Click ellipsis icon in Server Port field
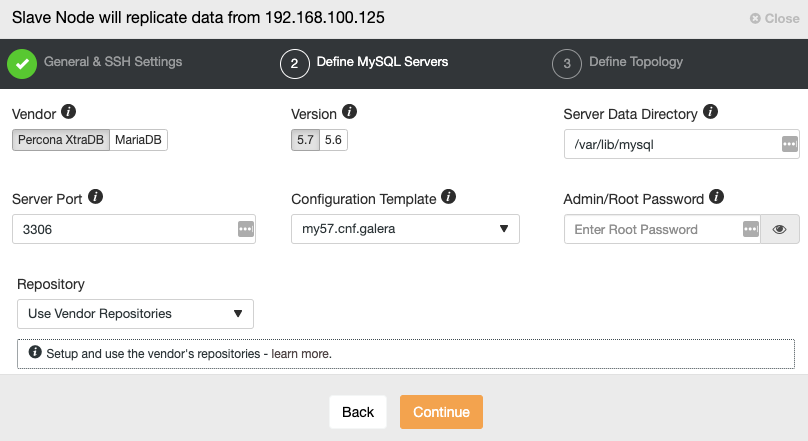This screenshot has height=441, width=808. 246,229
